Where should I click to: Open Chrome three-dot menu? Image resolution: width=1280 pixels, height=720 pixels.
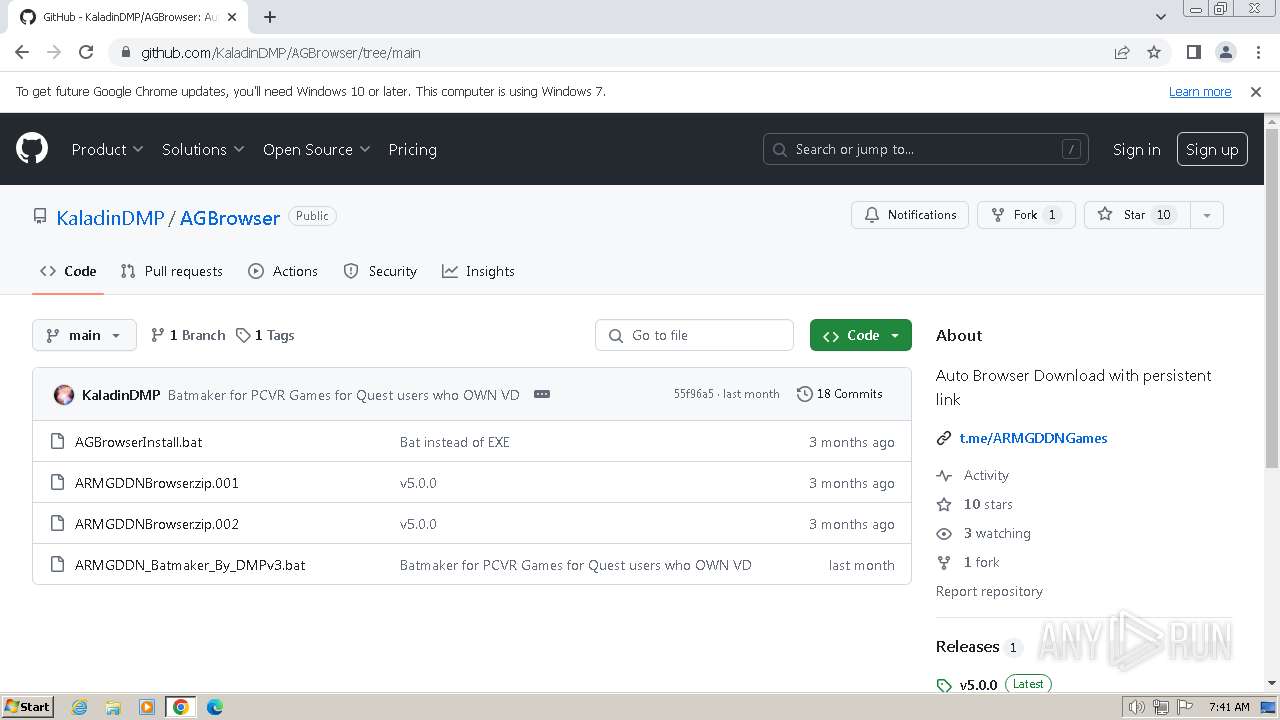1256,52
